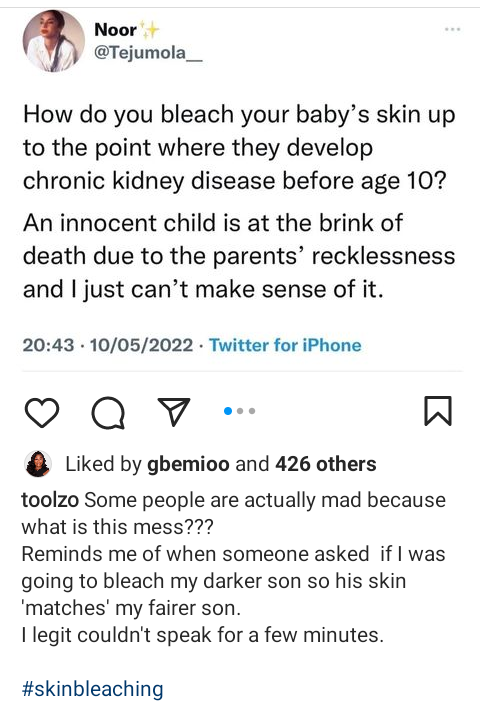Open the @Tejumola__ handle
Image resolution: width=480 pixels, height=707 pixels.
(x=148, y=53)
